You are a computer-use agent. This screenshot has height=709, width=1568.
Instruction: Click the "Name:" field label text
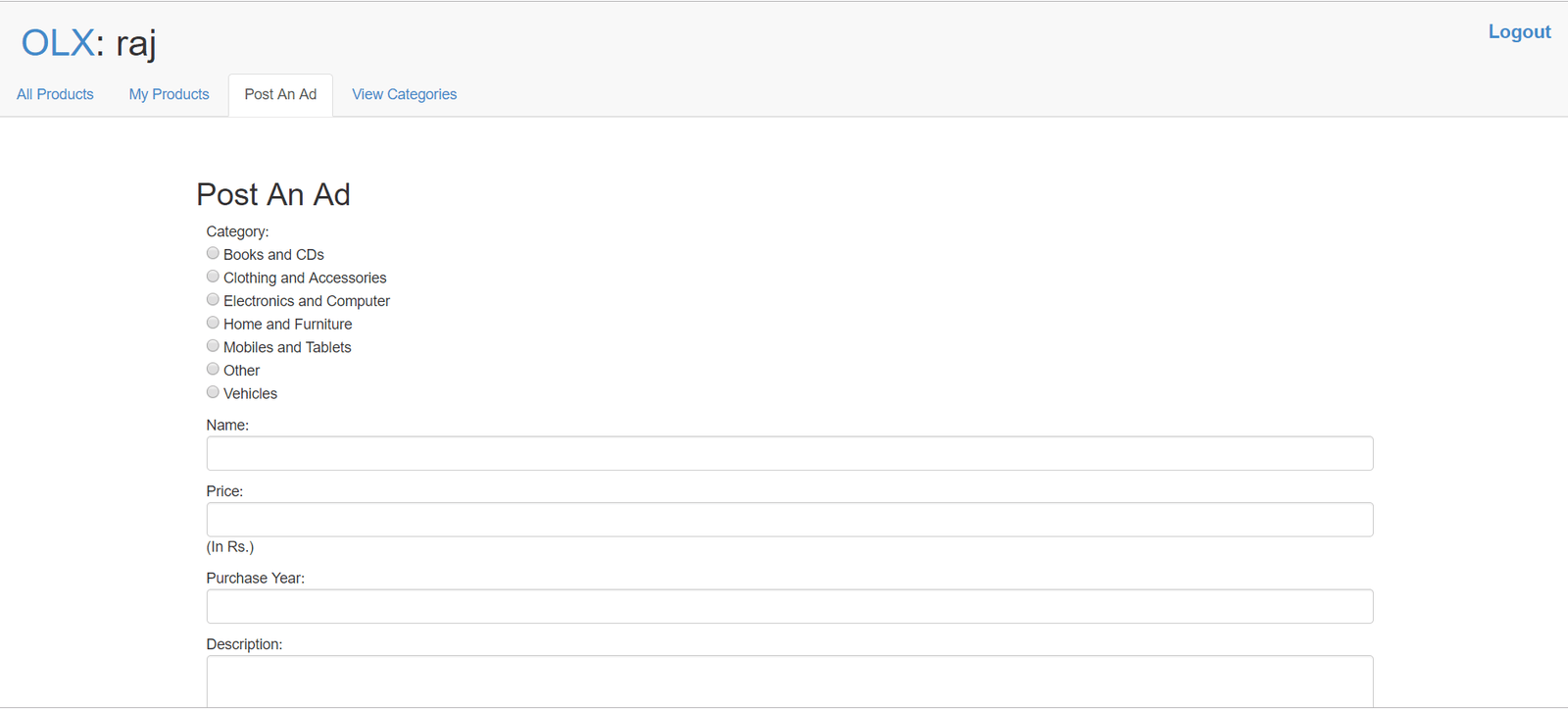tap(227, 425)
